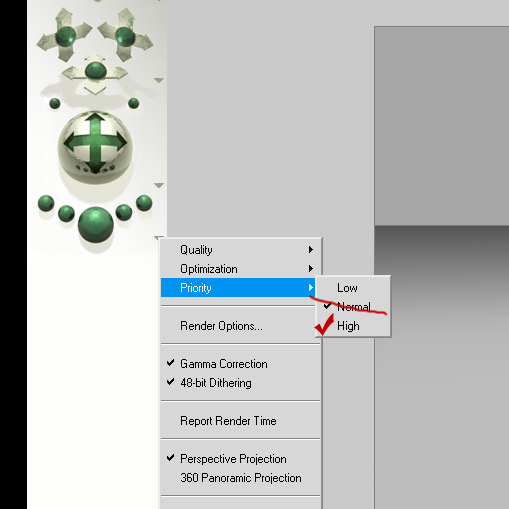The height and width of the screenshot is (509, 509).
Task: Expand the Quality submenu
Action: tap(240, 250)
